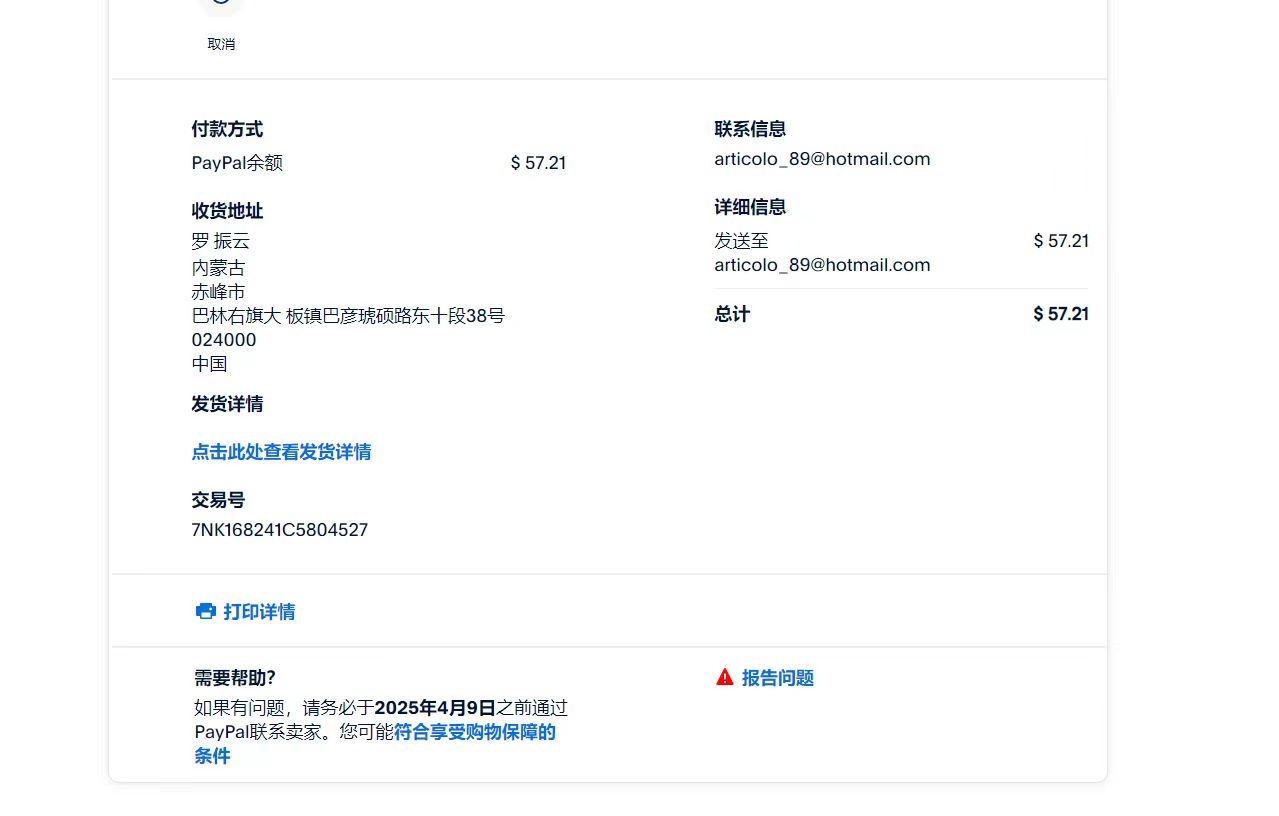Click the postal code 024000
The height and width of the screenshot is (816, 1279).
[x=224, y=340]
